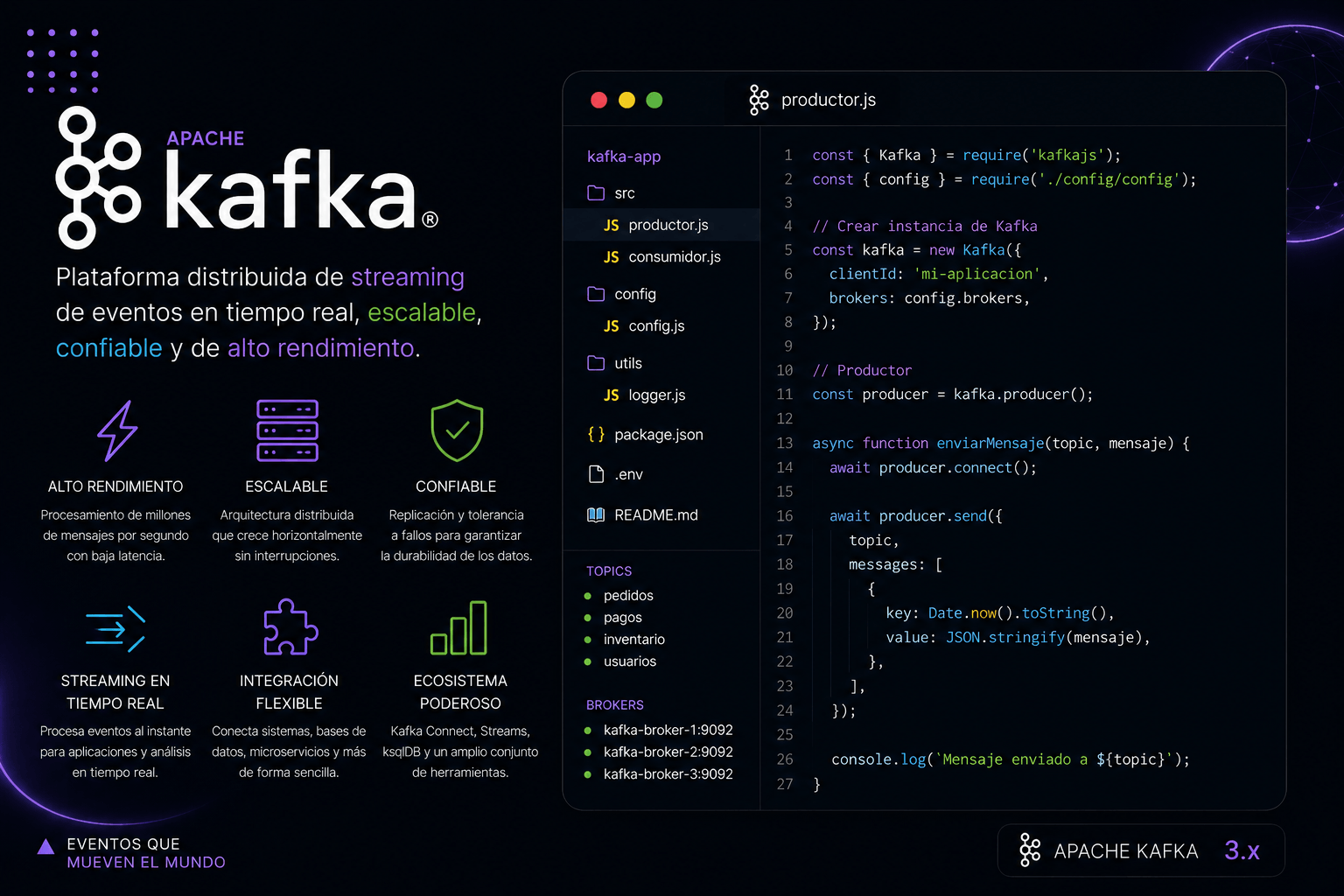
Task: Click the 'Crear instancia de Kafka' comment
Action: click(x=925, y=227)
